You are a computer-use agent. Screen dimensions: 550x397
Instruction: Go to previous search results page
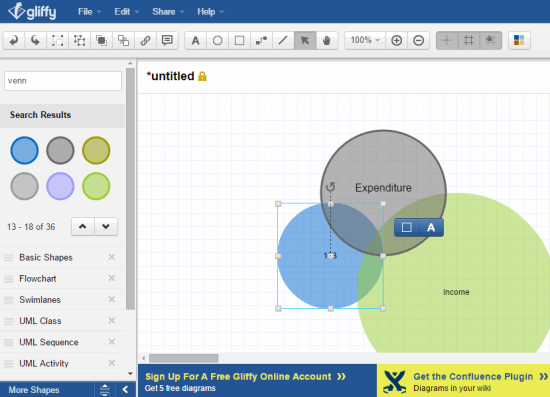pyautogui.click(x=83, y=227)
